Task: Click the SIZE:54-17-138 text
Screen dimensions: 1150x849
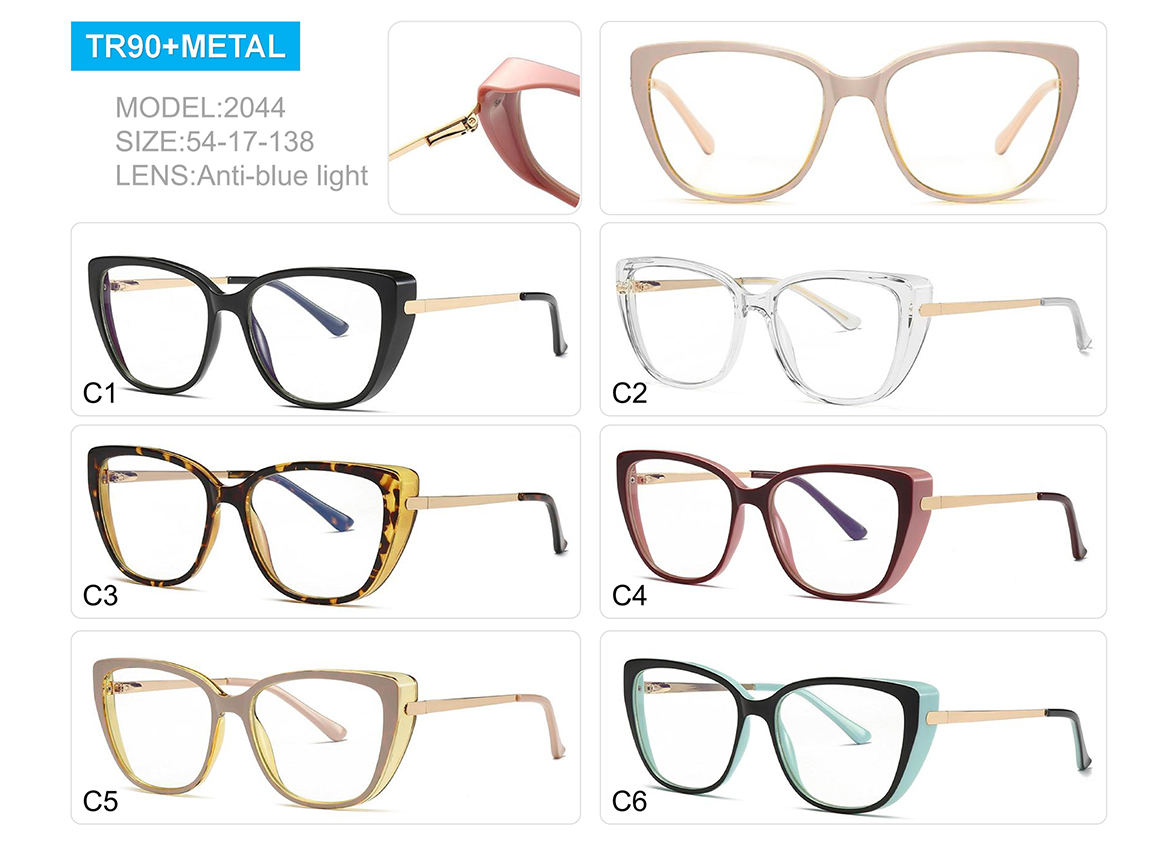Action: 215,142
